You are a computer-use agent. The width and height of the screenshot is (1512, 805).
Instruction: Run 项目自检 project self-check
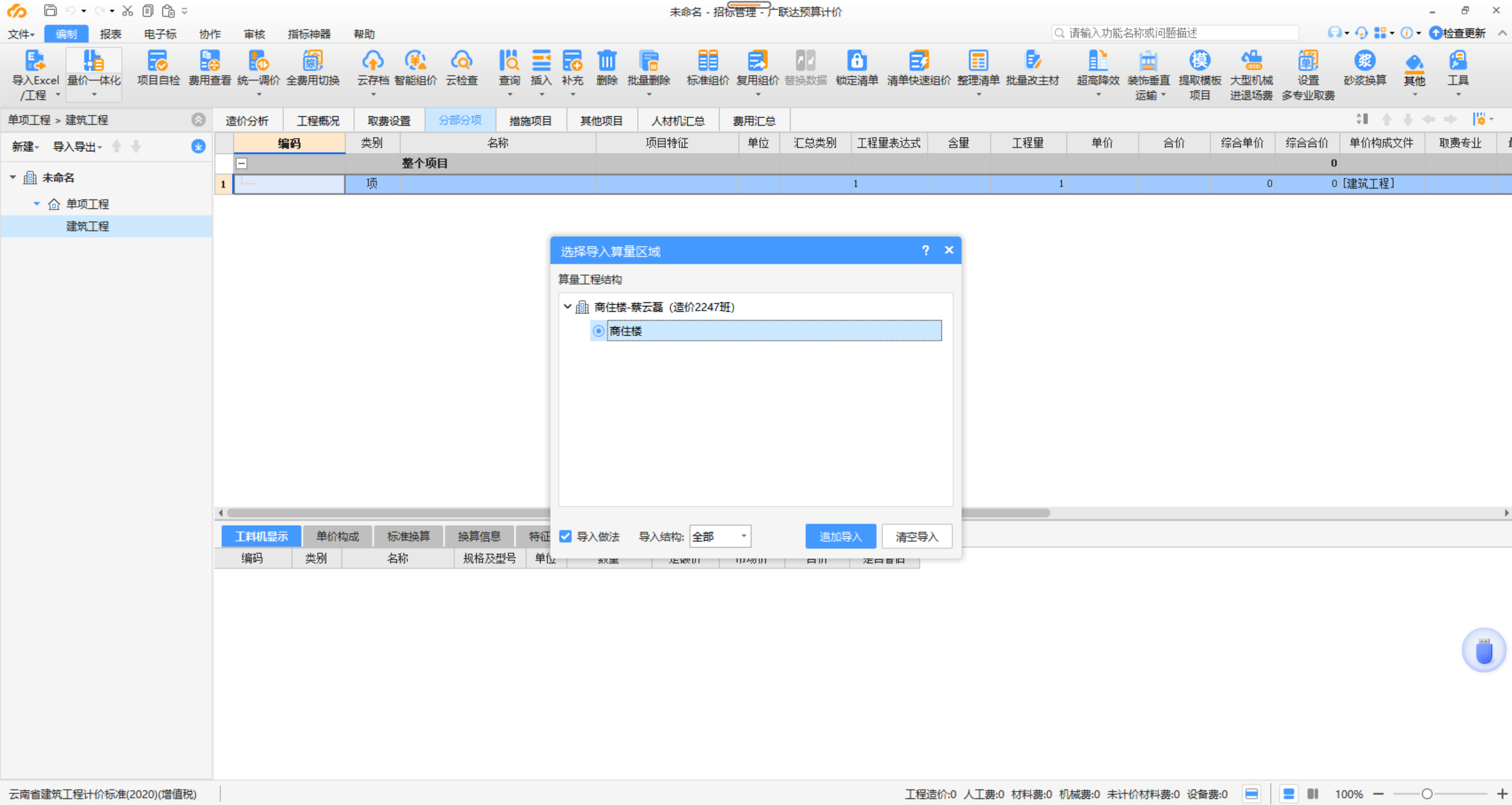(158, 69)
